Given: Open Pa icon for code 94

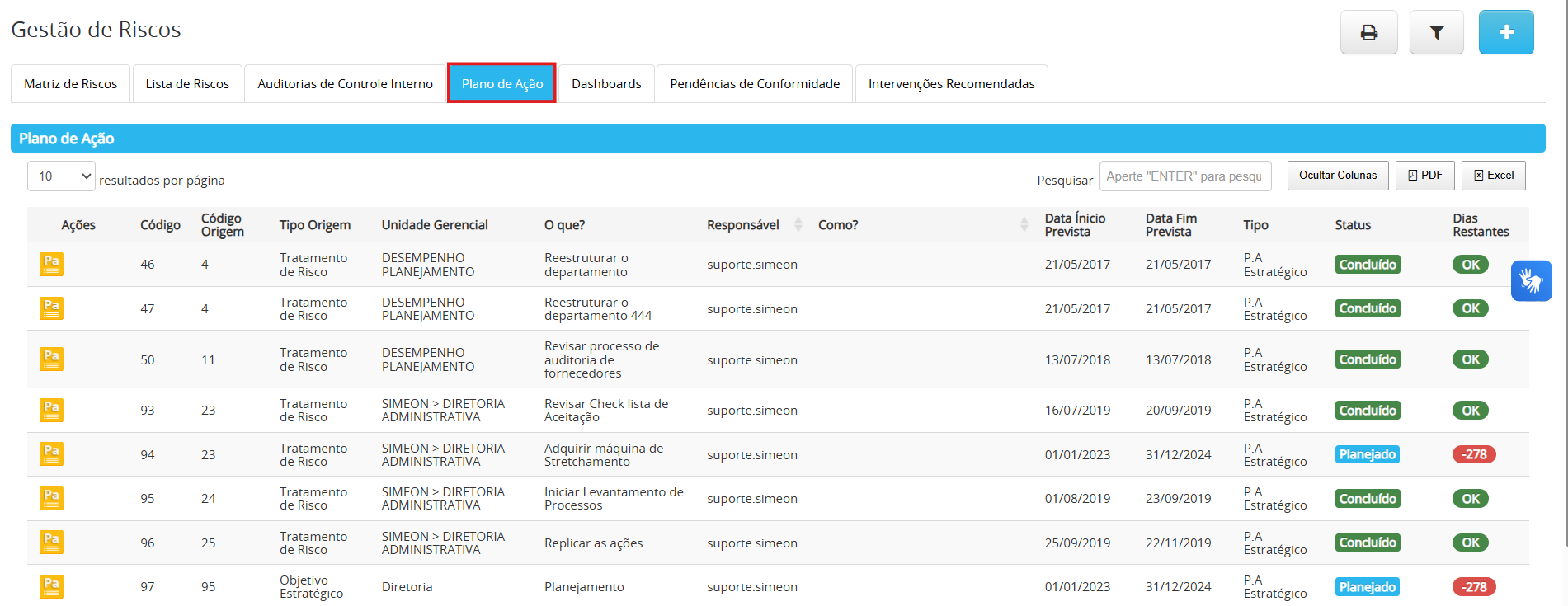Looking at the screenshot, I should point(51,454).
